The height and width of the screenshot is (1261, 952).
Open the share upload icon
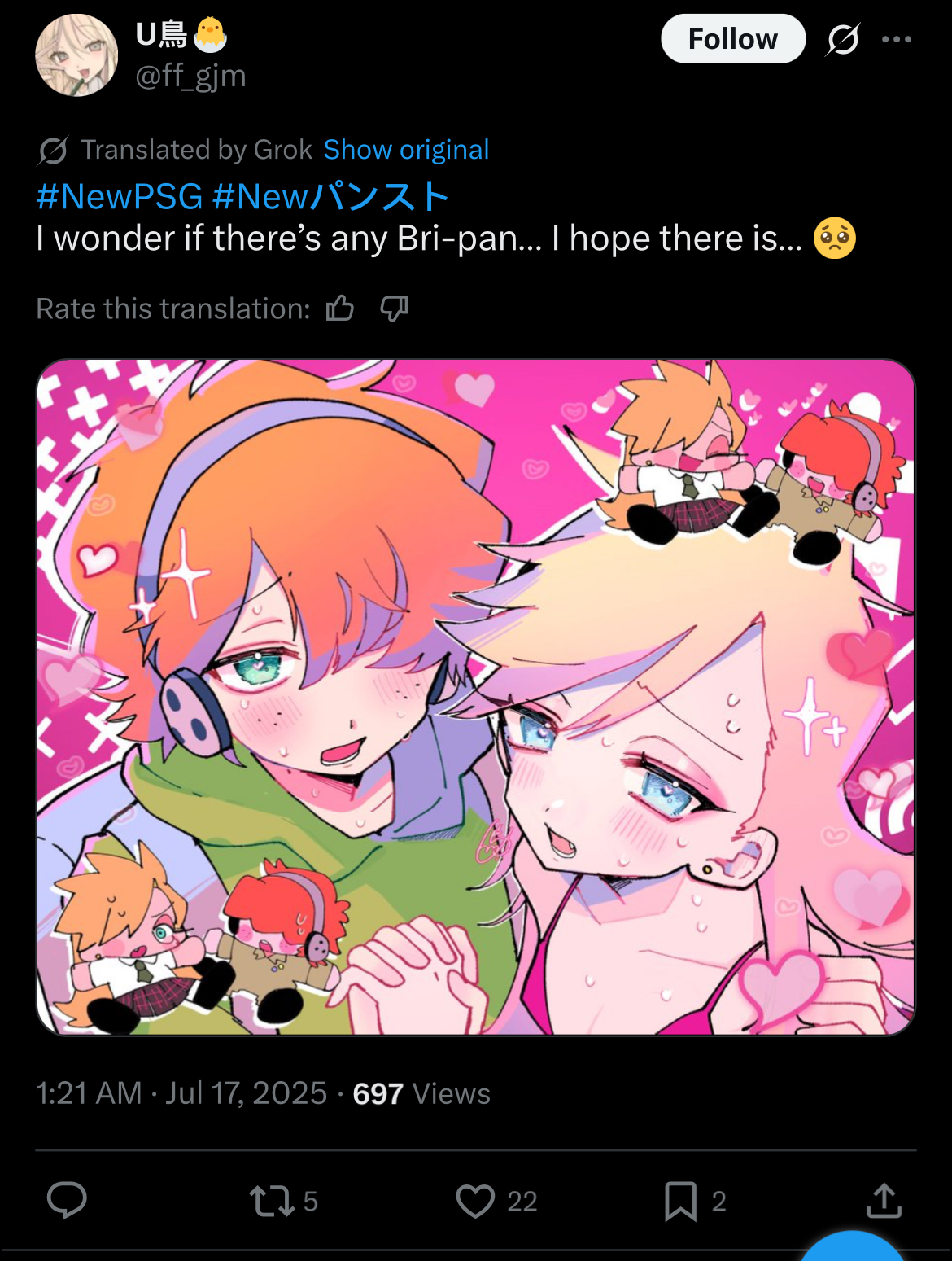coord(884,1200)
